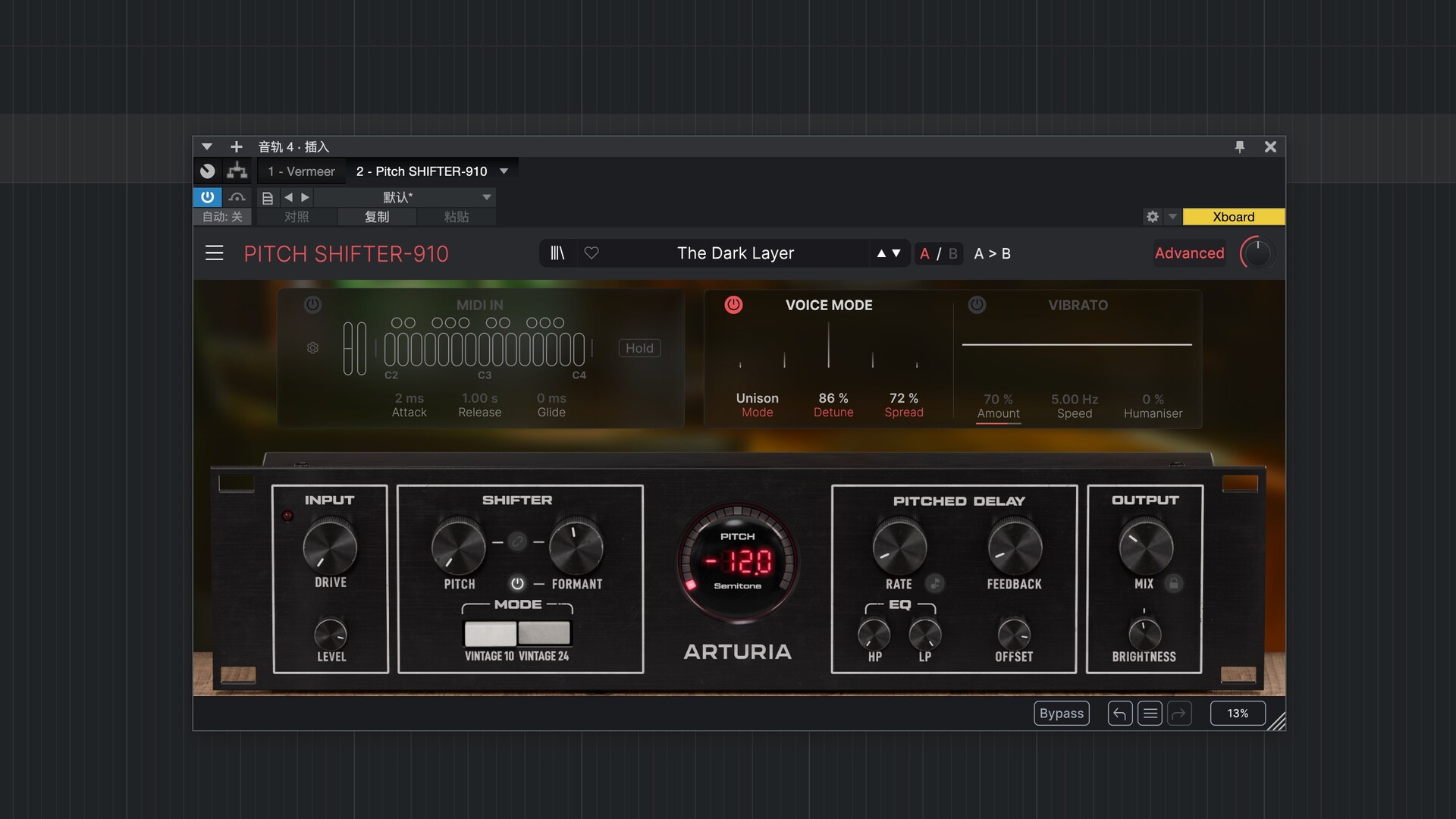The height and width of the screenshot is (819, 1456).
Task: Open the preset library browser icon
Action: click(557, 253)
